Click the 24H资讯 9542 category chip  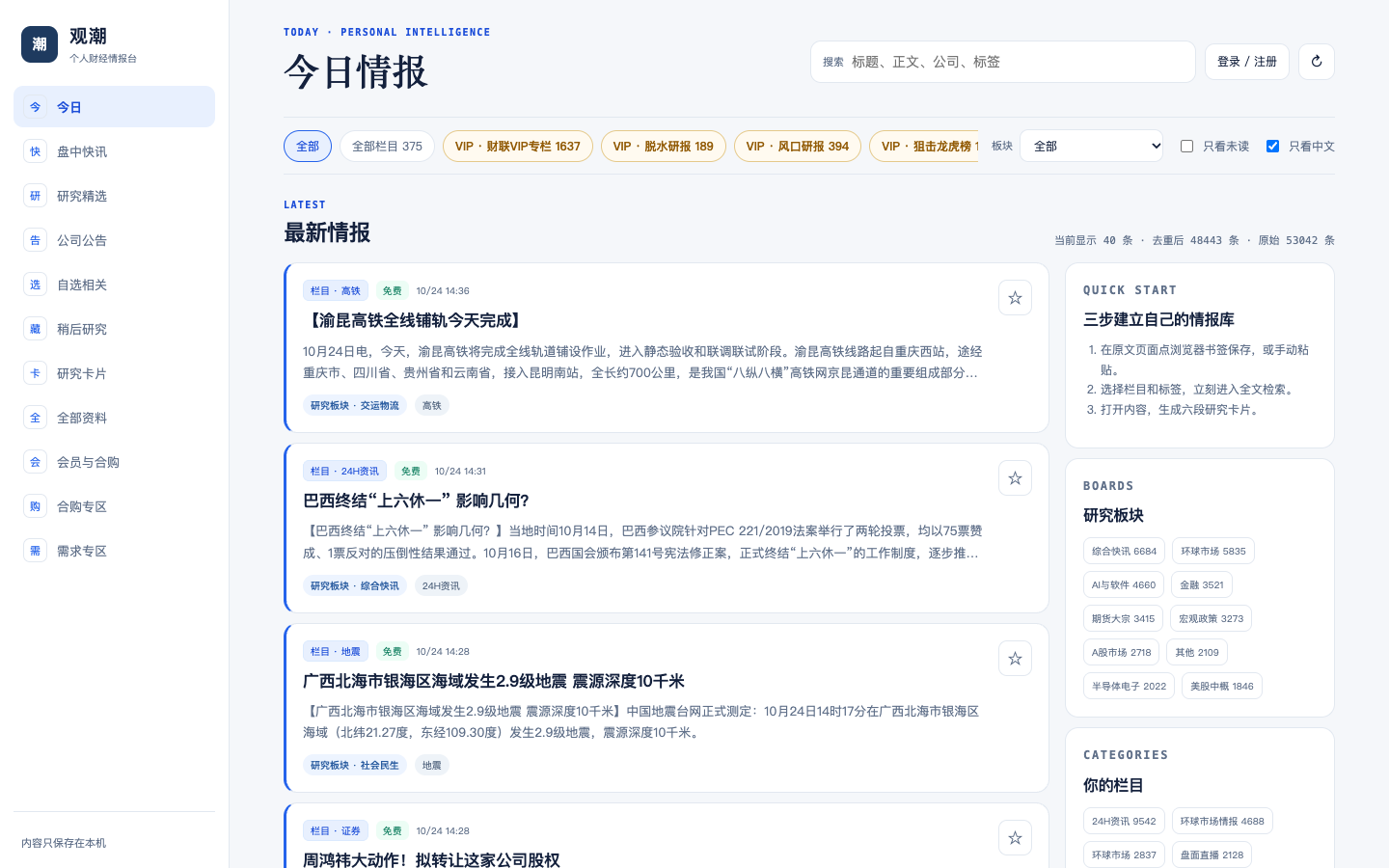pyautogui.click(x=1124, y=822)
